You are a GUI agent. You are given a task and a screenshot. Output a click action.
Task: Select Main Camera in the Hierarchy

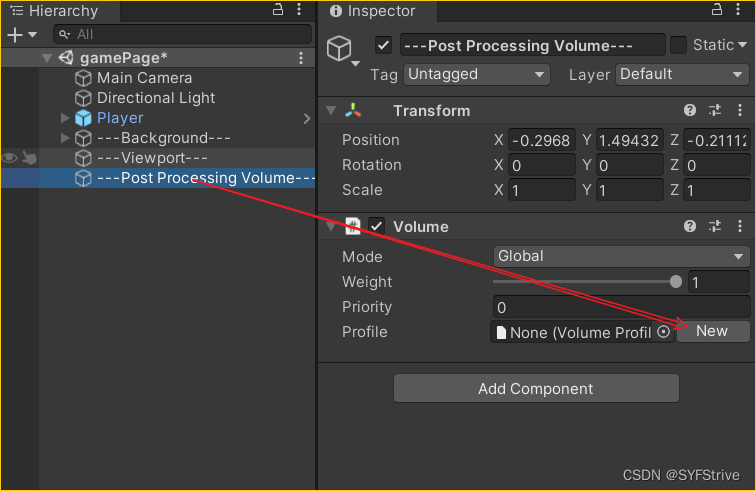point(144,78)
